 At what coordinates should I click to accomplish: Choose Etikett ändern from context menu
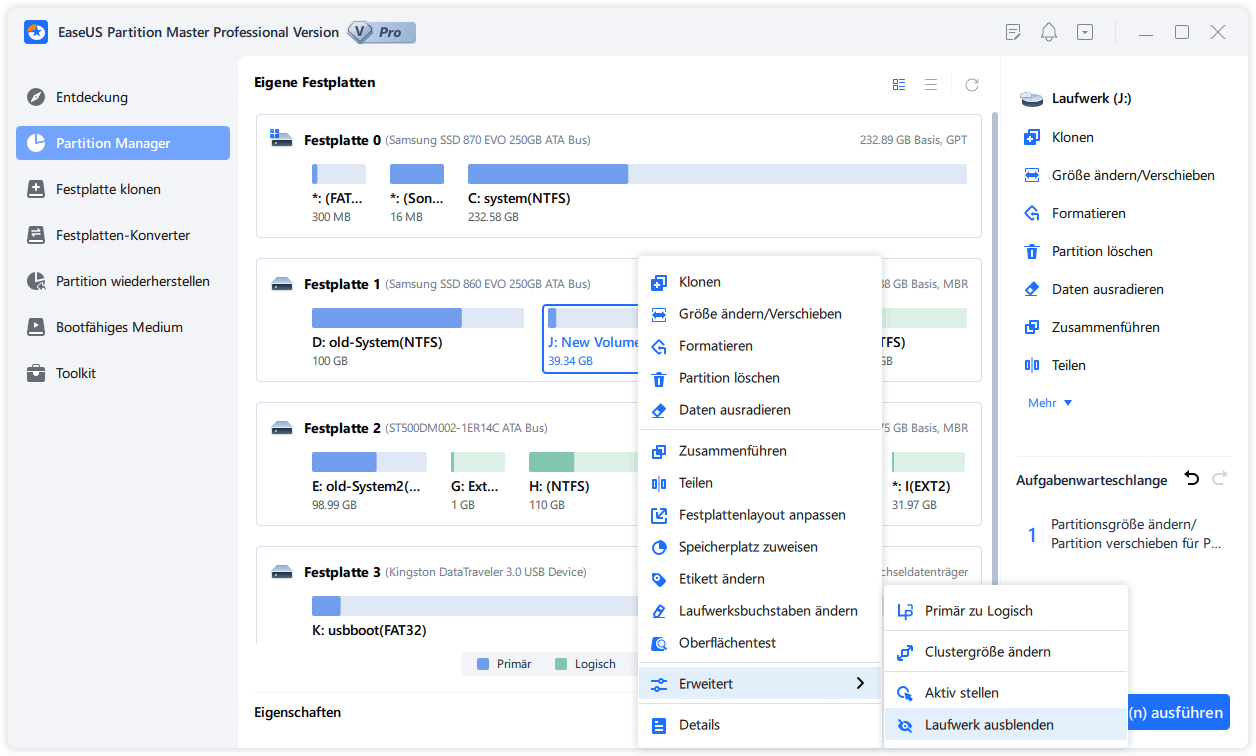[759, 579]
